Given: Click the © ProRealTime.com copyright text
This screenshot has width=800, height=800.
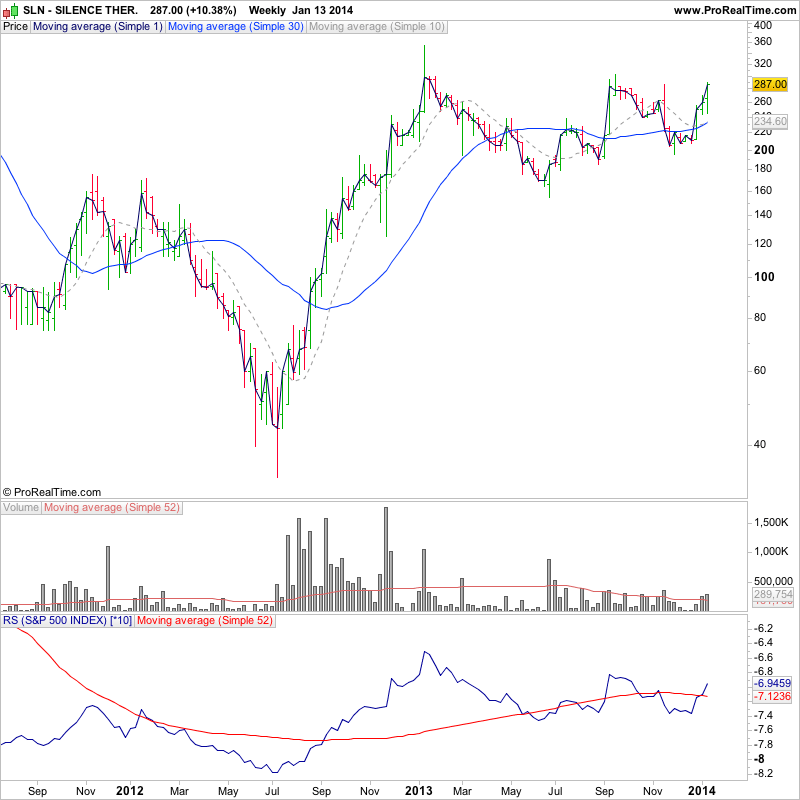Looking at the screenshot, I should [x=52, y=492].
